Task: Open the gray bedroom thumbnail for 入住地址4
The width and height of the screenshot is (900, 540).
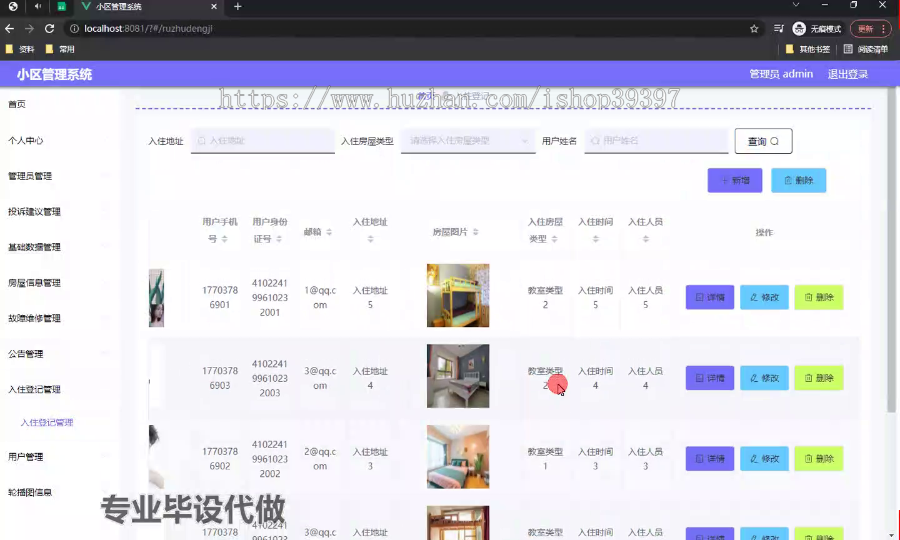Action: pos(458,376)
